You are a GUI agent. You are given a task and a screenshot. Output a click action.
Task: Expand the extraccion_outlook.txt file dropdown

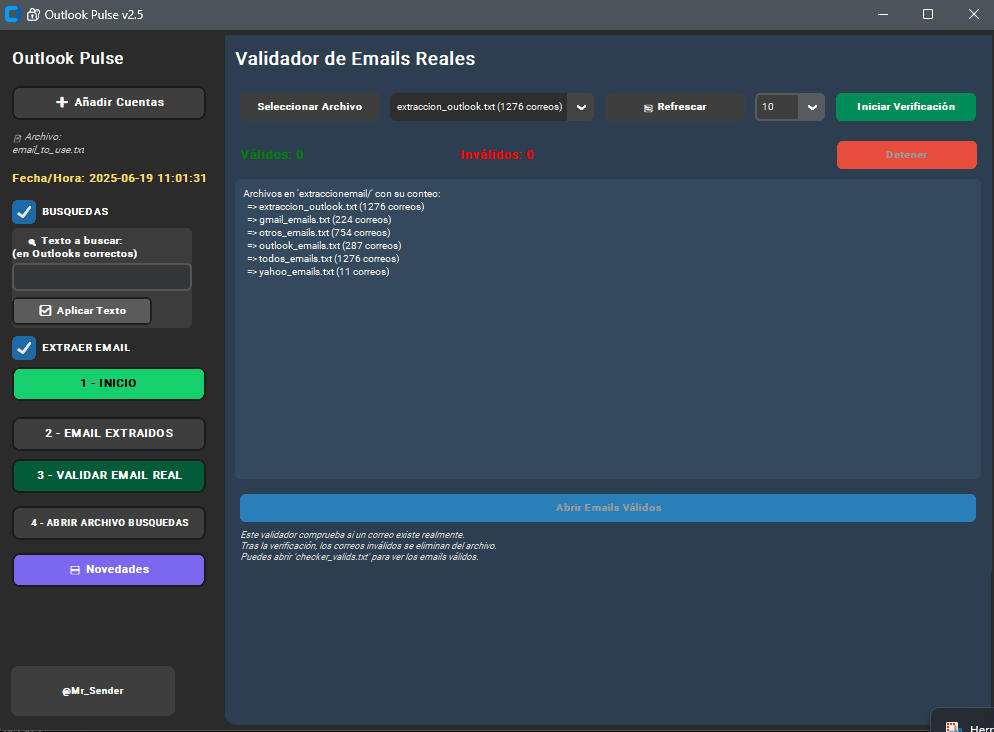pyautogui.click(x=480, y=107)
